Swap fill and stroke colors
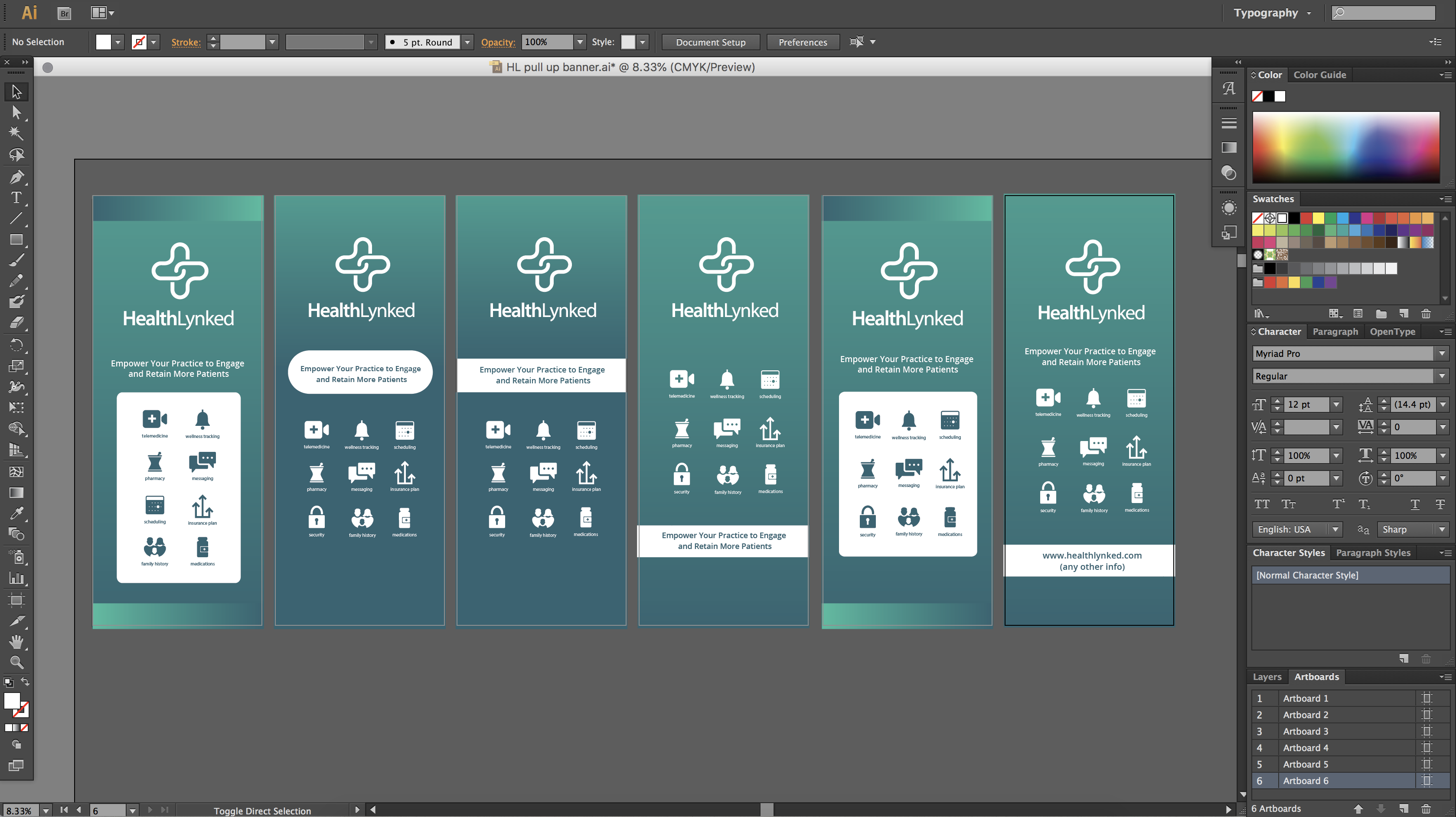 pos(25,682)
